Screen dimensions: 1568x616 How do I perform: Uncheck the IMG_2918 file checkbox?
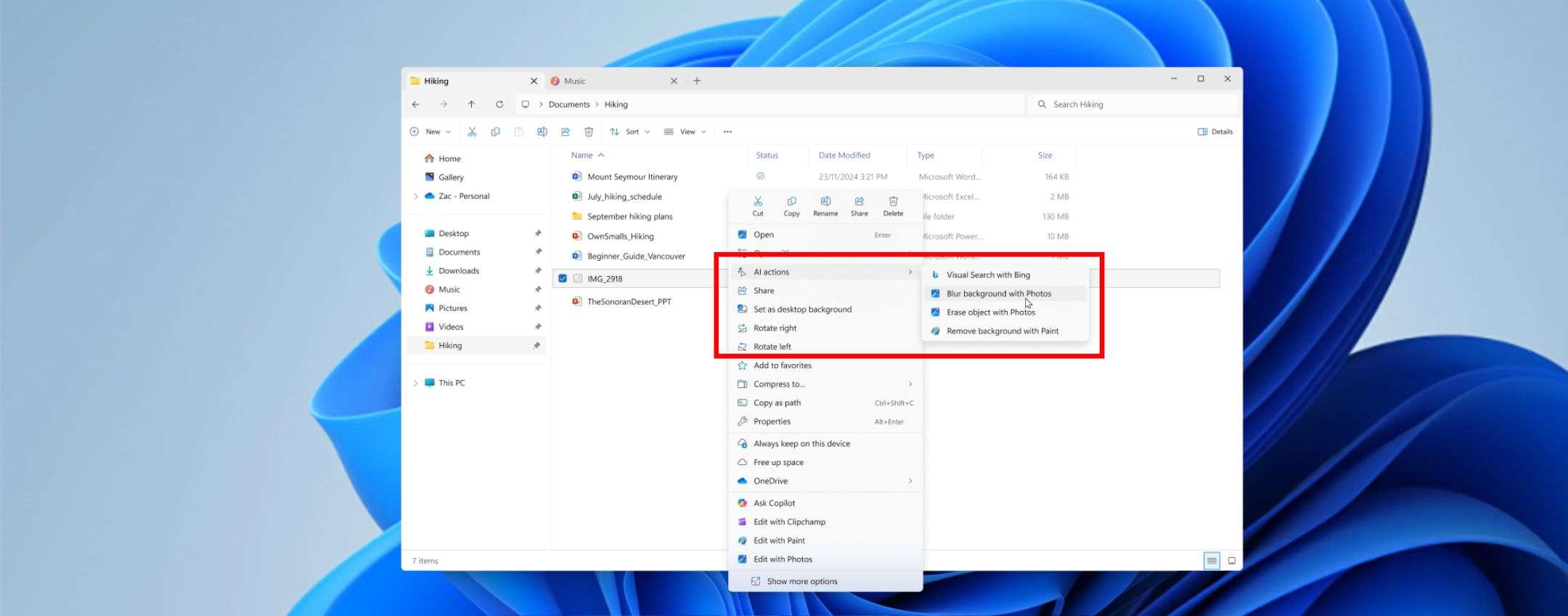click(x=563, y=278)
